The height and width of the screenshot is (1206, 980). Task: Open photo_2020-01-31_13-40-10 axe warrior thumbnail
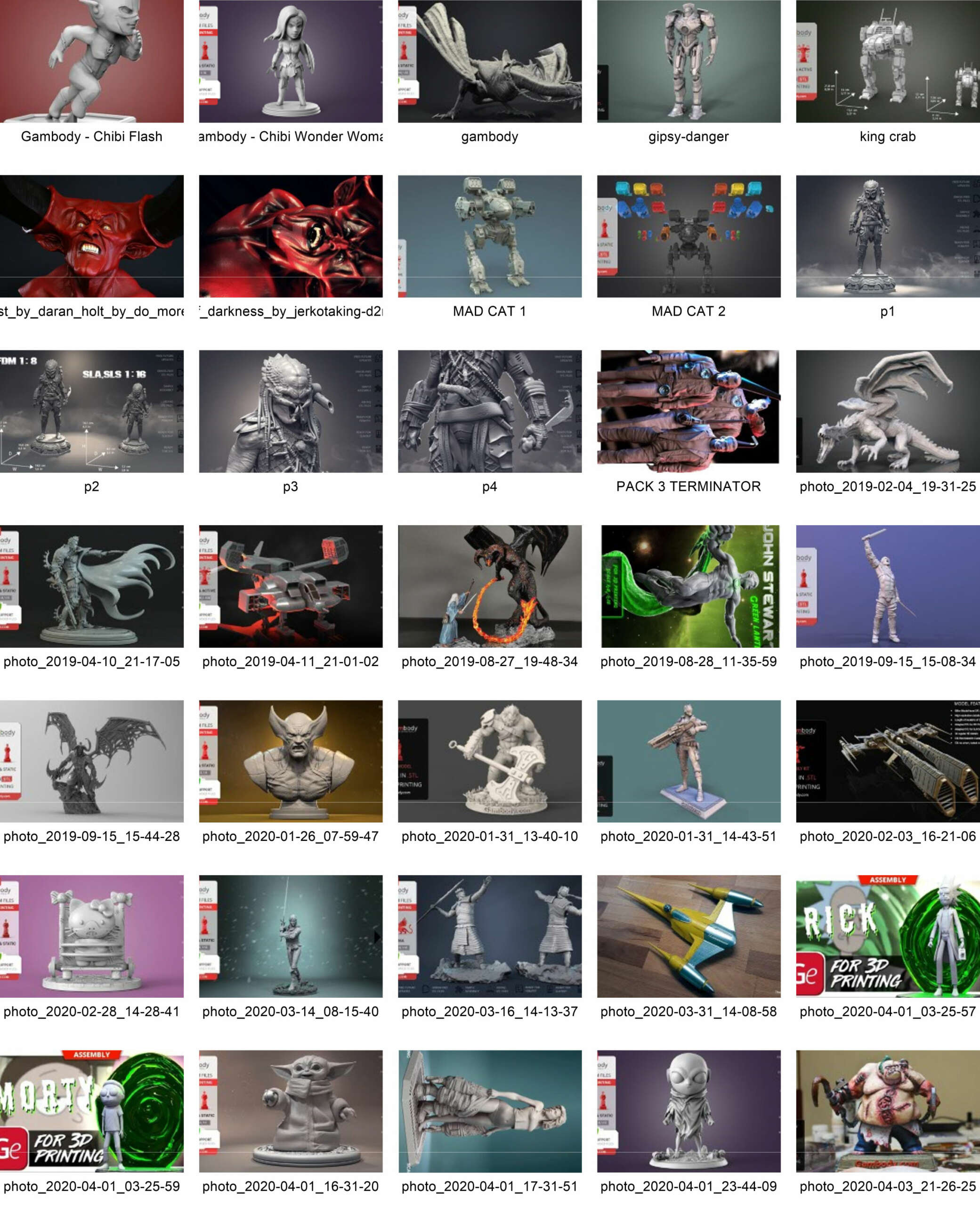(489, 761)
